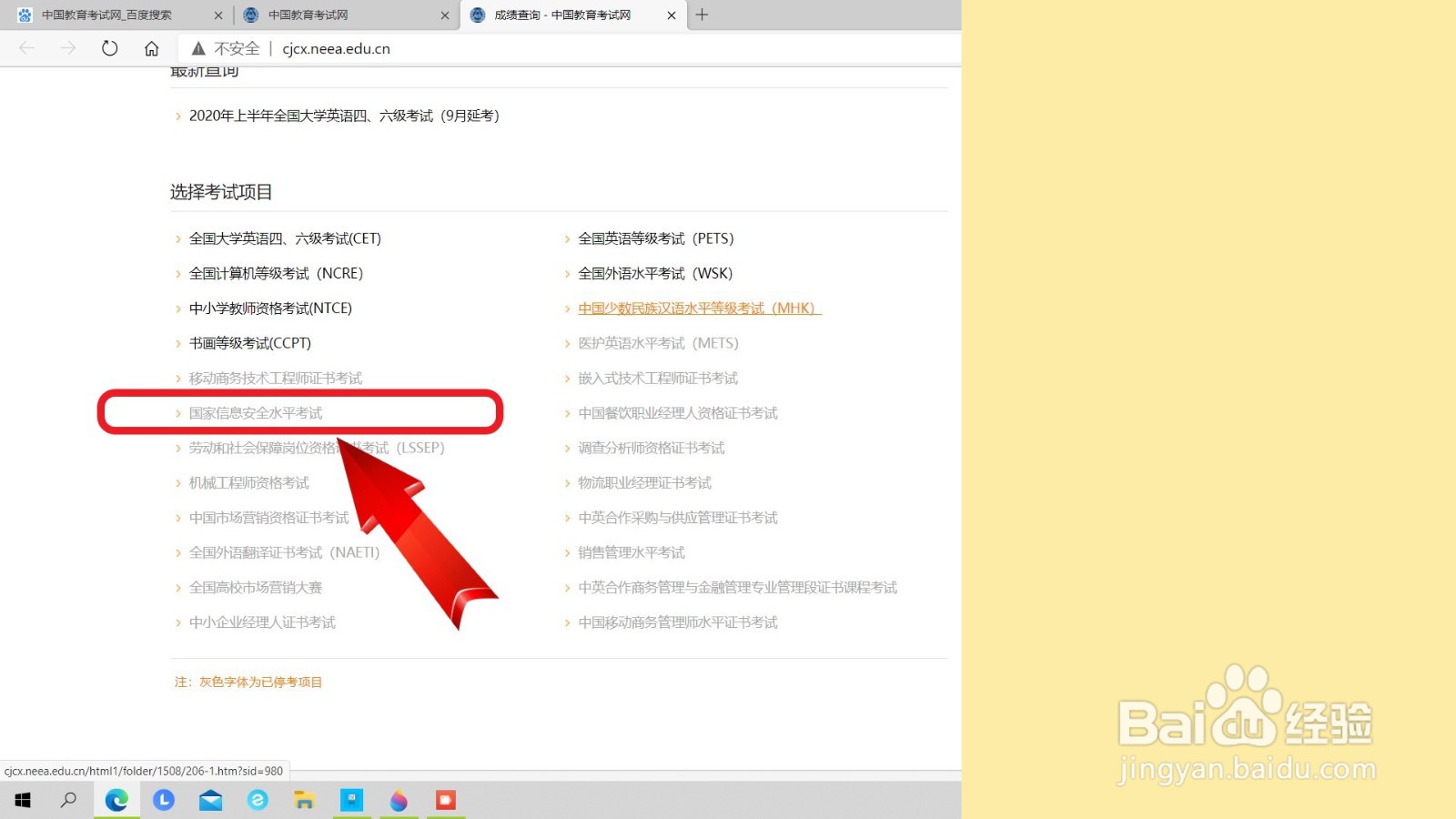Click 国家信息安全水平考试
The image size is (1456, 819).
point(256,413)
